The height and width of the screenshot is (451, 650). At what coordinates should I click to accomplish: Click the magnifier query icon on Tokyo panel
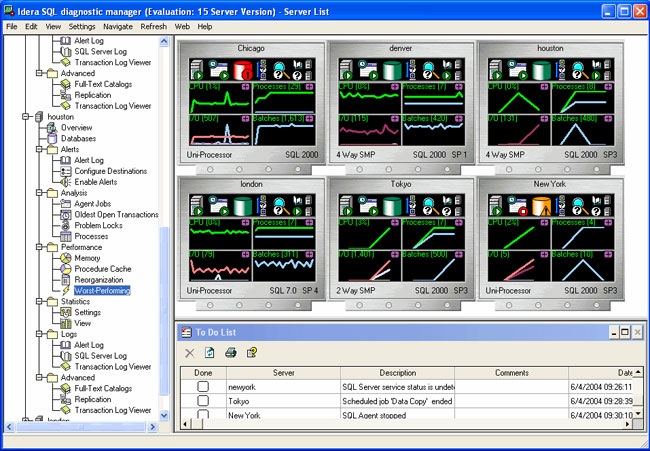[x=432, y=206]
